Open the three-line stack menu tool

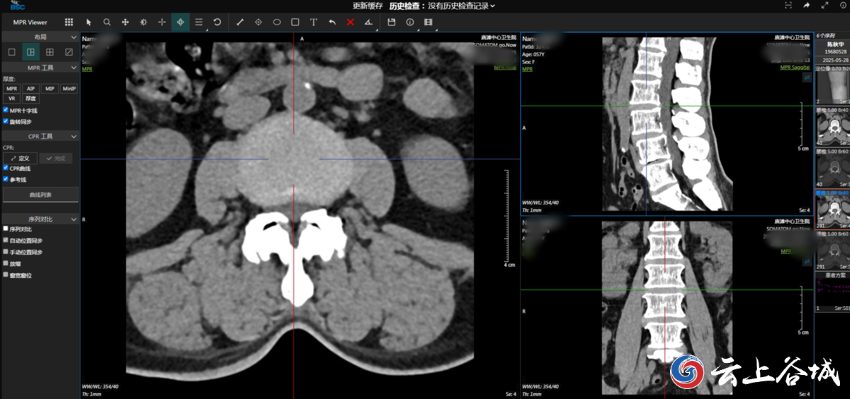199,22
